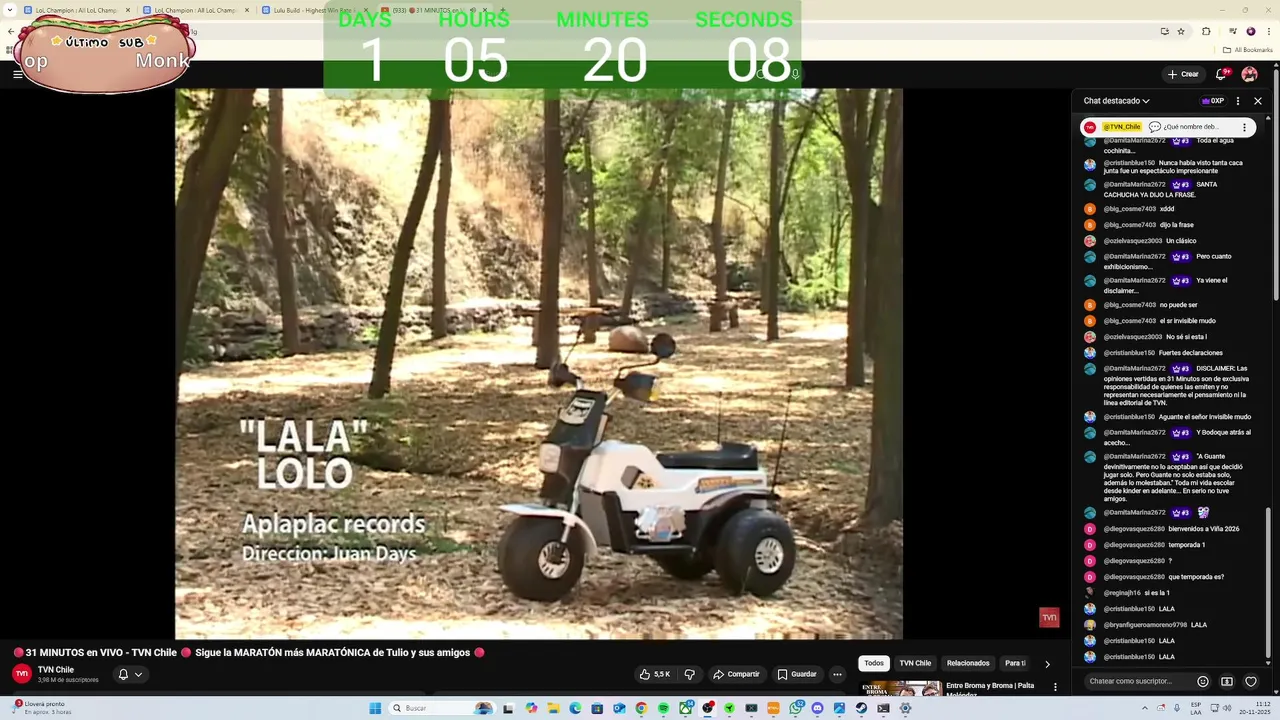1280x720 pixels.
Task: Open 'Entre Broma y Broma' video thumbnail
Action: coord(900,688)
